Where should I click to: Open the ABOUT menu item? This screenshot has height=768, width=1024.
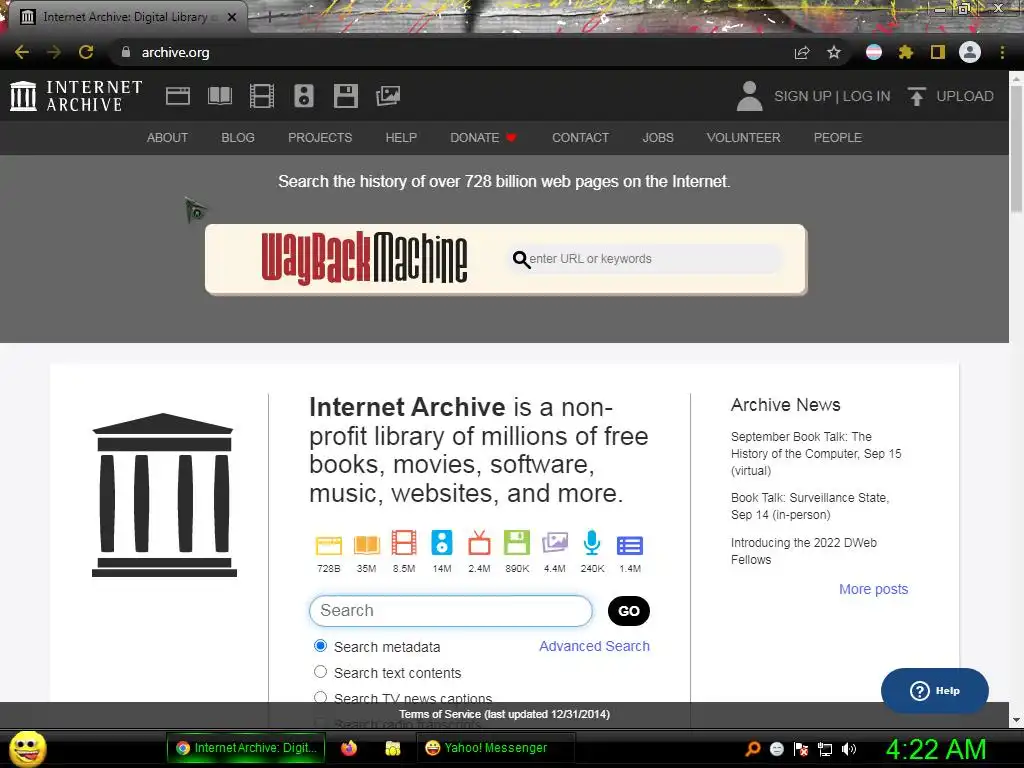pos(167,138)
